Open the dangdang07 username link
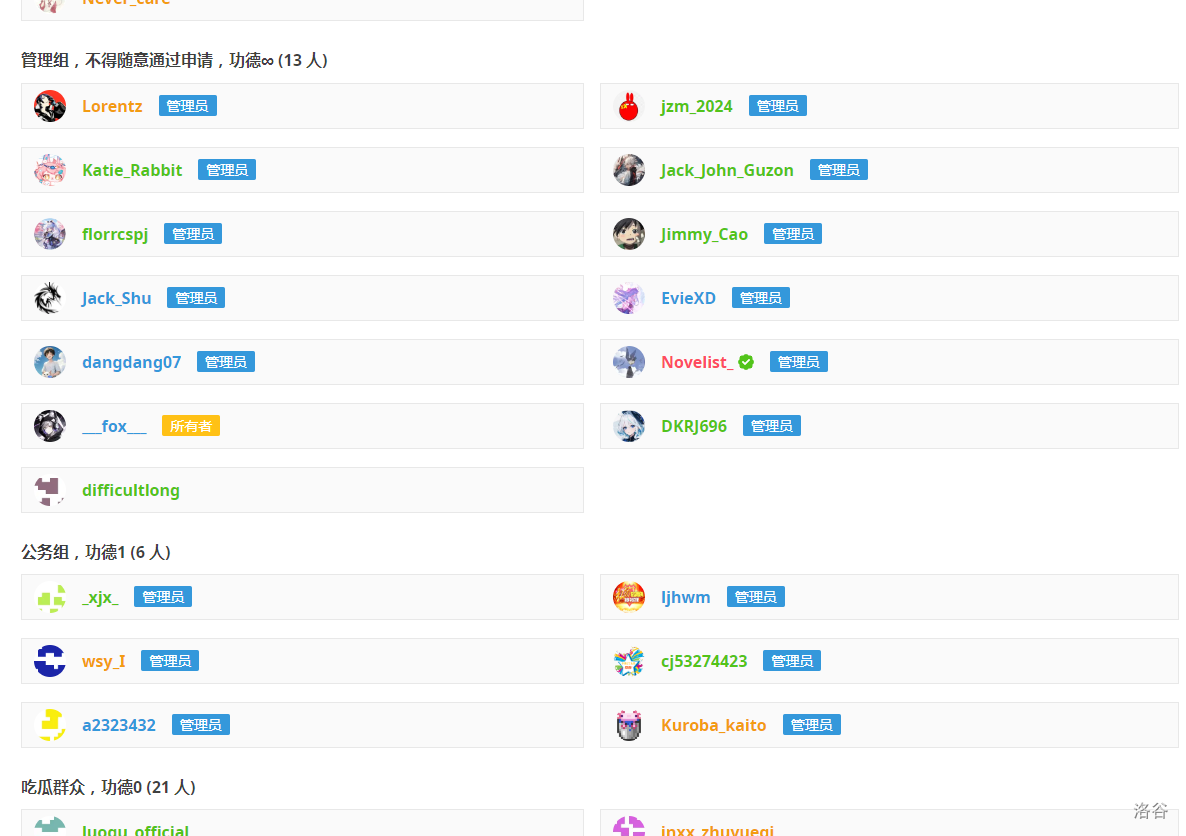This screenshot has height=836, width=1186. (x=132, y=362)
